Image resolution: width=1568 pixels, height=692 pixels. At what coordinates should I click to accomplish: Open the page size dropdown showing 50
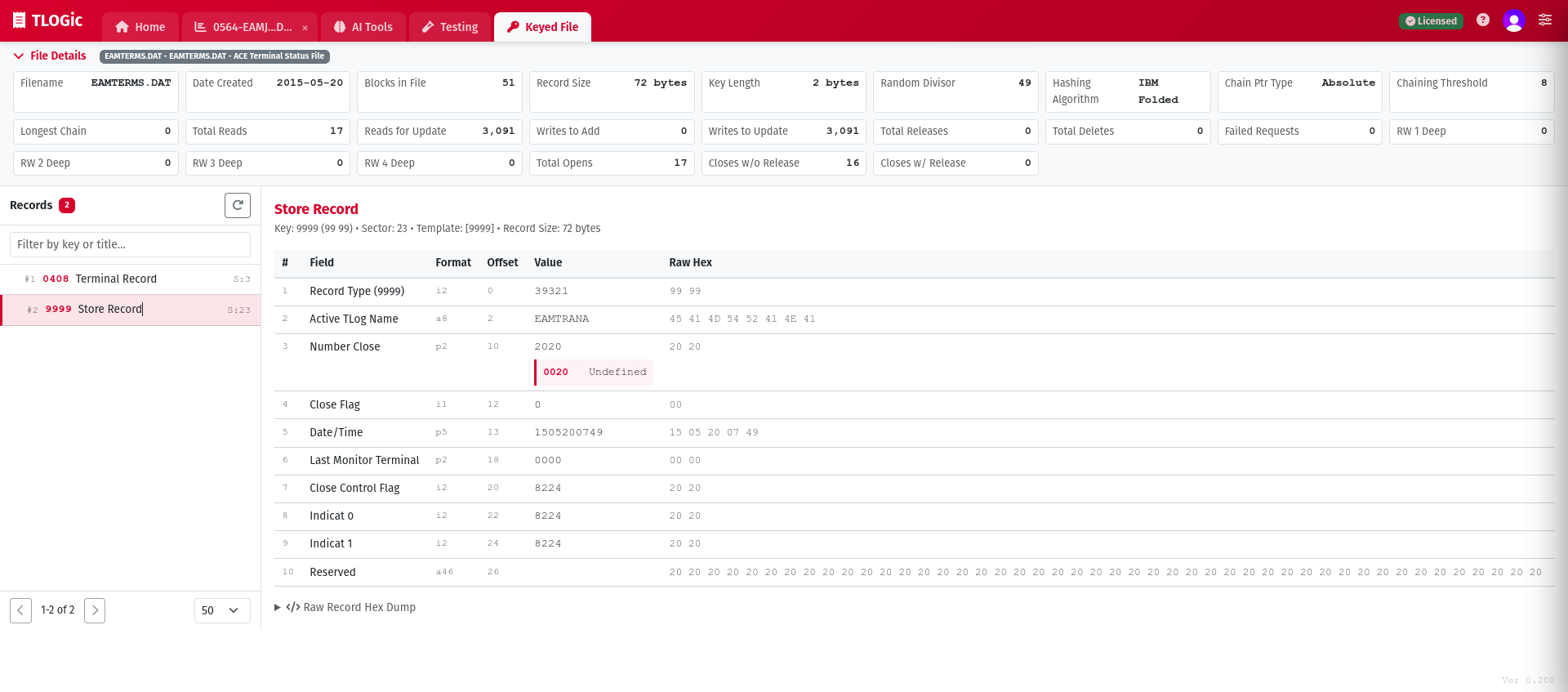click(x=222, y=610)
